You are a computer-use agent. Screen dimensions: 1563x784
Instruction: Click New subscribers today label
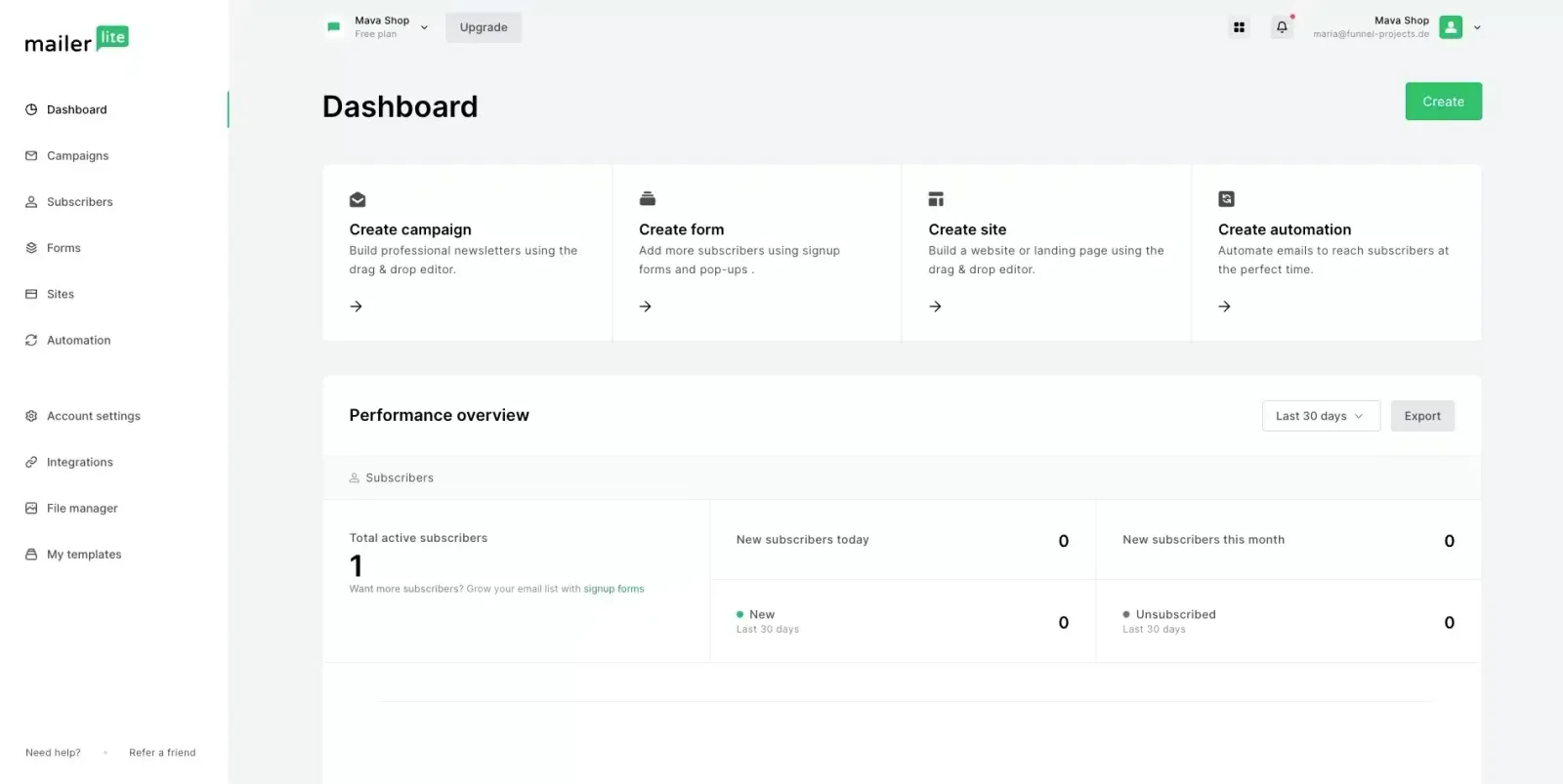[x=803, y=540]
